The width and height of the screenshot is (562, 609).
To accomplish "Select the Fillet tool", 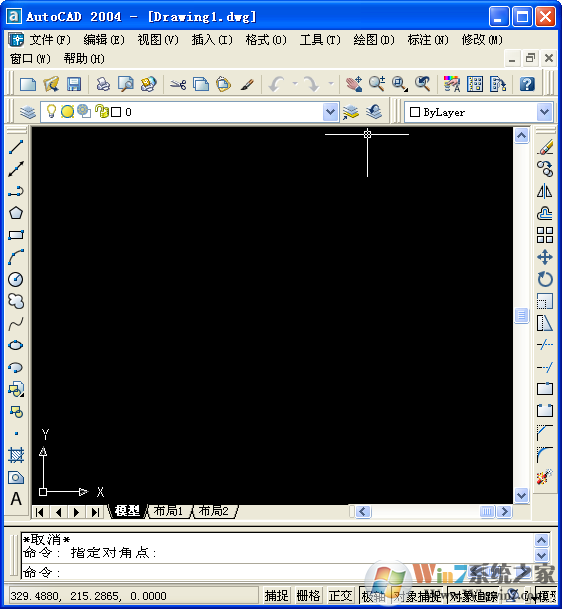I will 545,455.
